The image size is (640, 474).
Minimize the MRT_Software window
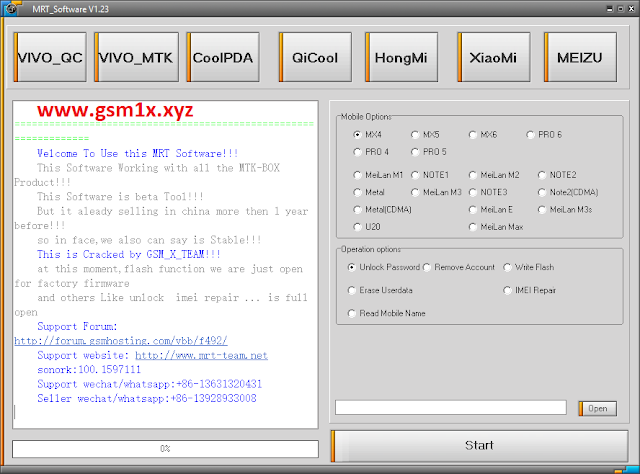coord(610,9)
